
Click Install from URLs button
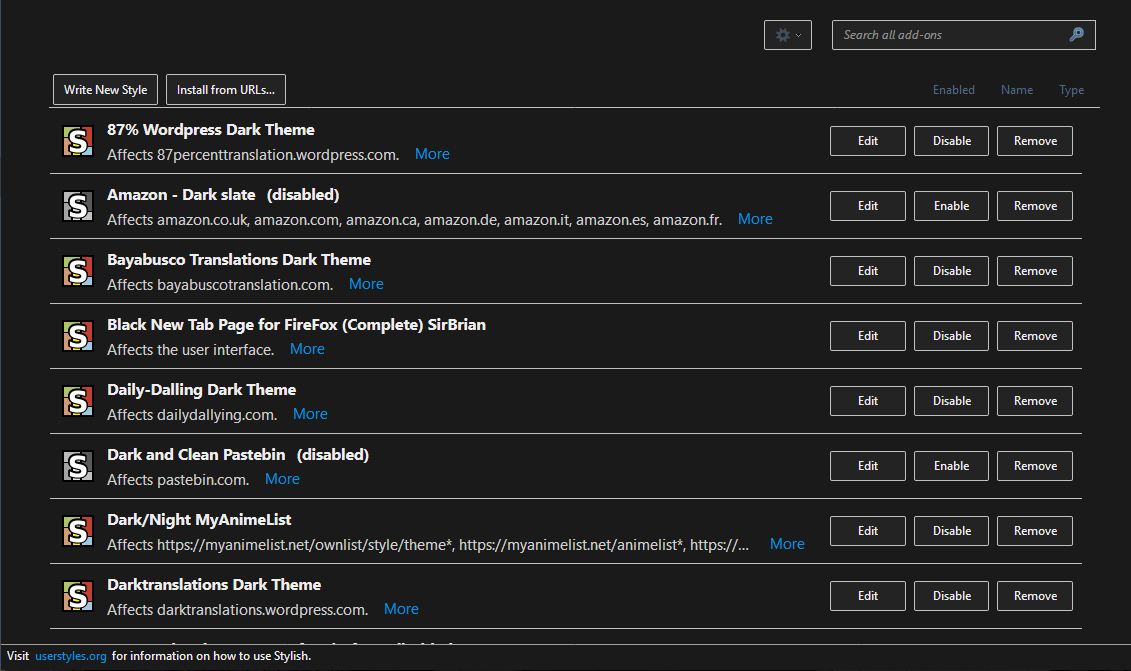(226, 89)
